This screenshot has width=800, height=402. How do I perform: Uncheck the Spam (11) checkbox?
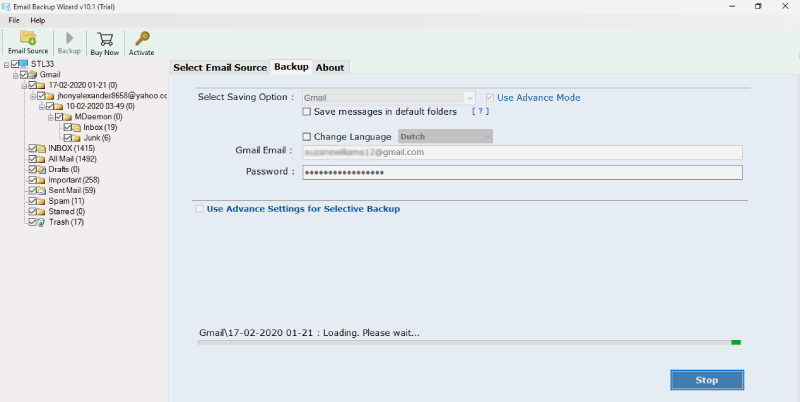point(33,201)
